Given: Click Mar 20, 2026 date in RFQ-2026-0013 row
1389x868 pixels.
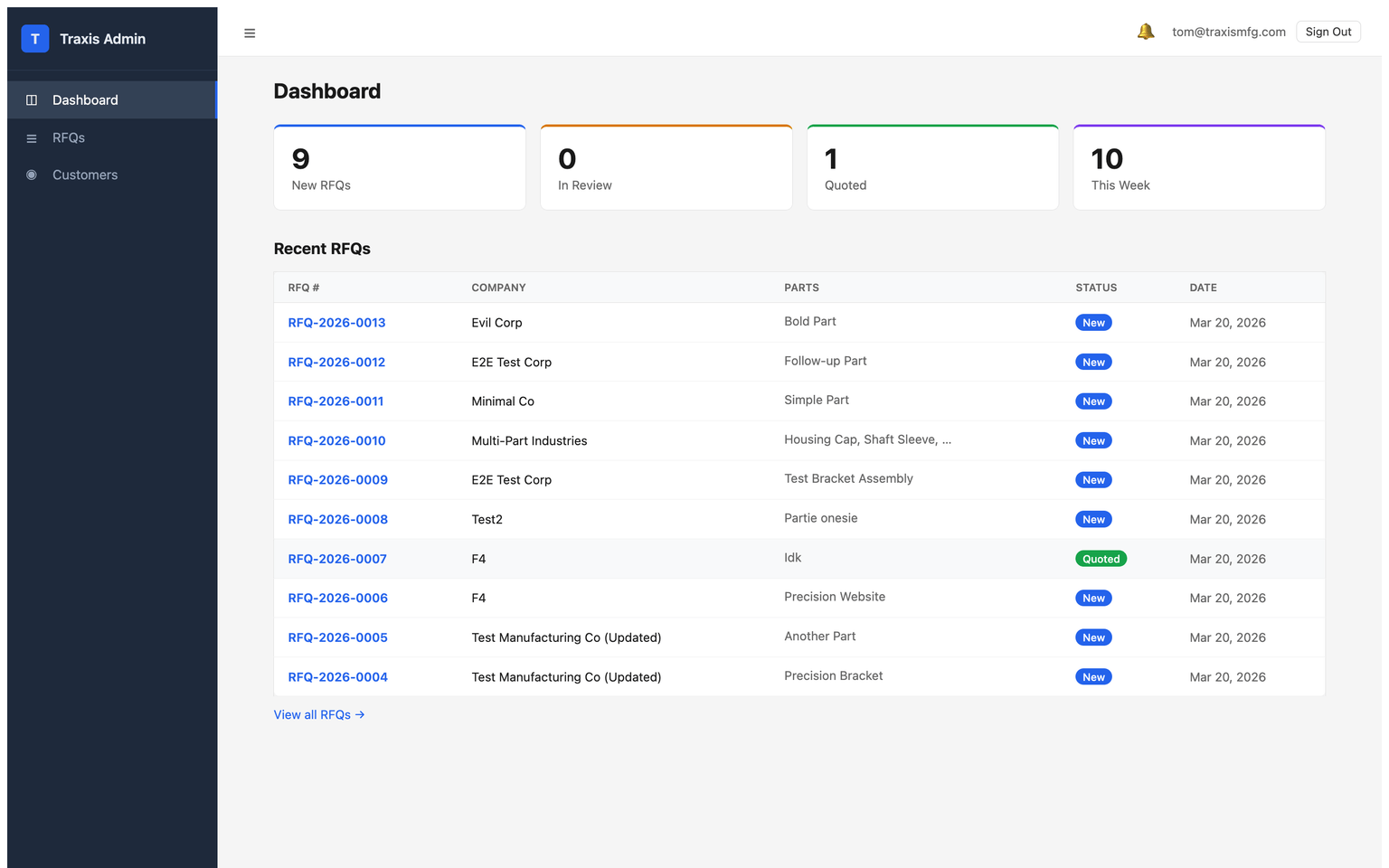Looking at the screenshot, I should pos(1227,323).
